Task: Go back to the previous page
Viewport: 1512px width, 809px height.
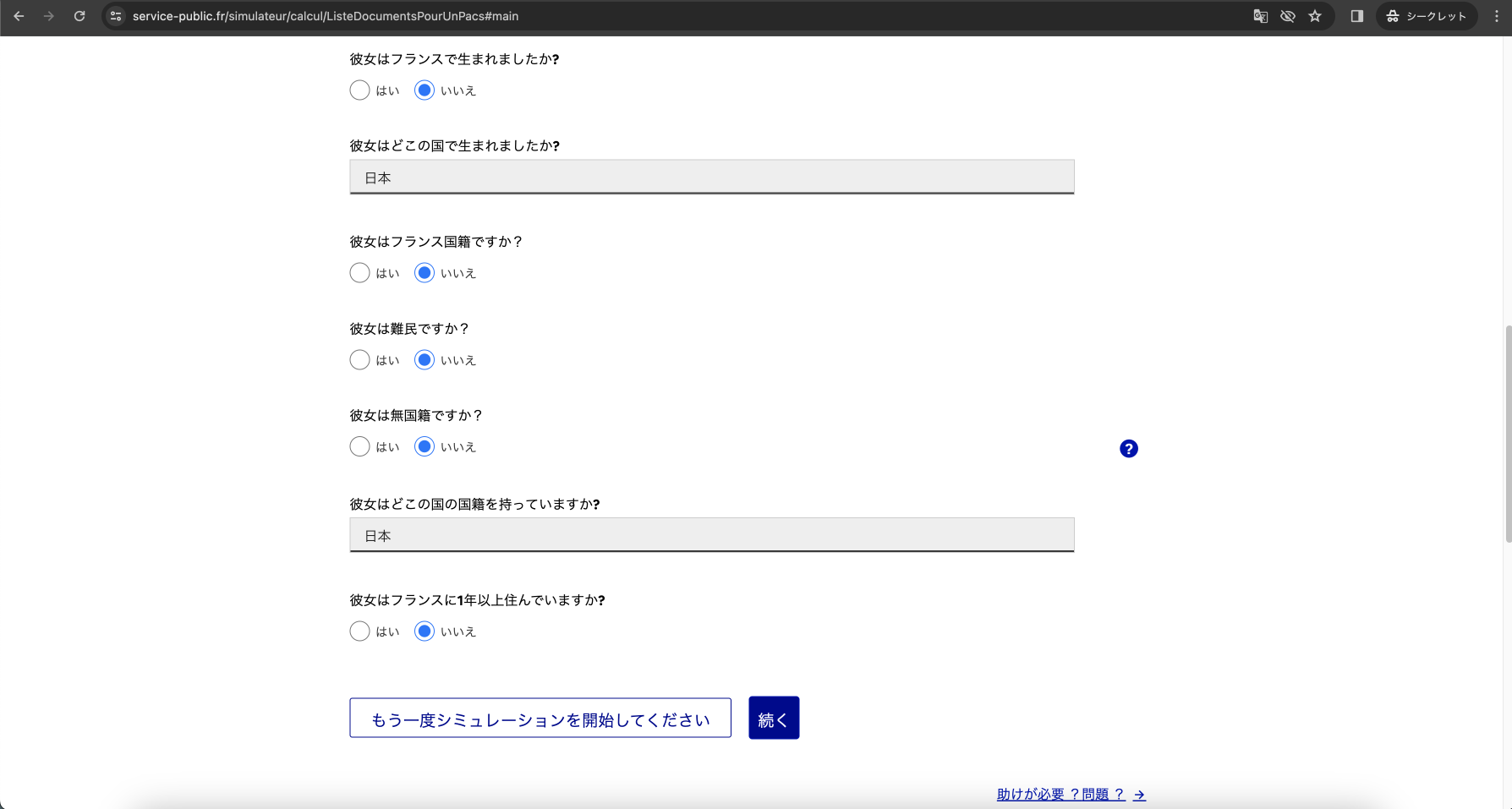Action: [19, 16]
